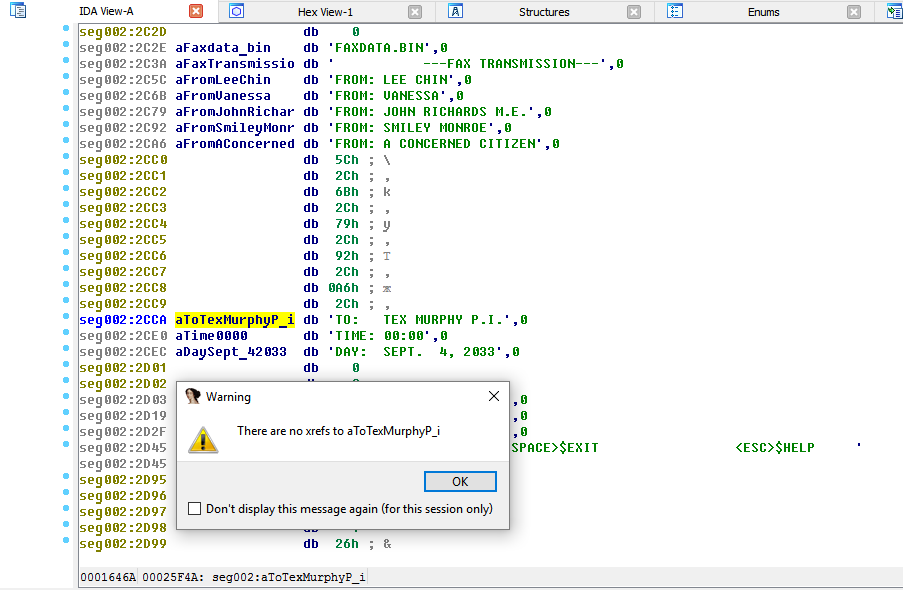Click the 79h byte value
This screenshot has width=903, height=590.
coord(347,224)
